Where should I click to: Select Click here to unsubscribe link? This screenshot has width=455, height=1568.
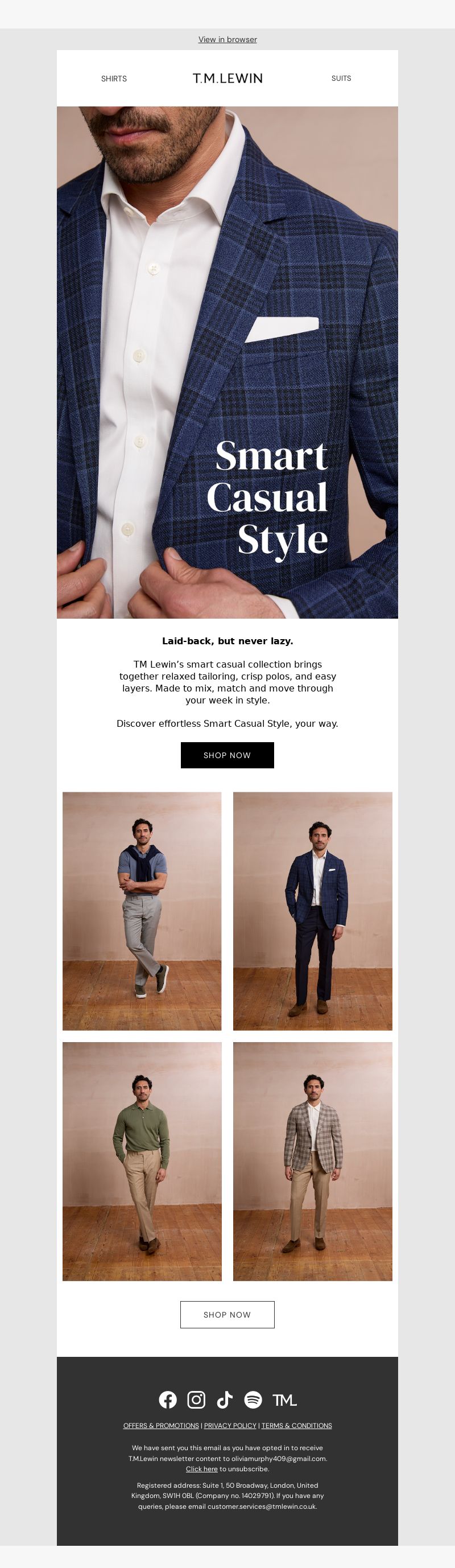coord(202,1469)
